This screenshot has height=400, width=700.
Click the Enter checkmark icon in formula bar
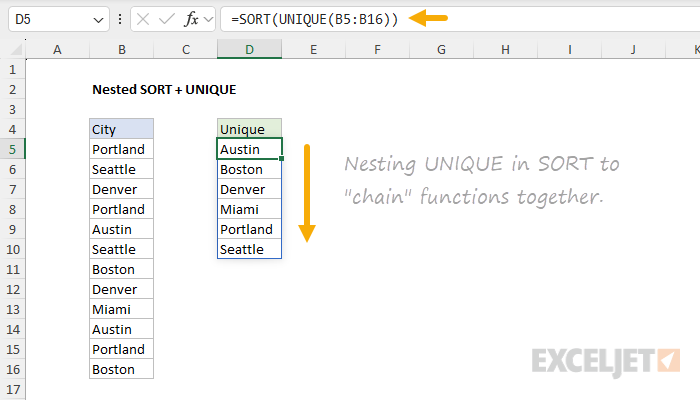(x=167, y=19)
